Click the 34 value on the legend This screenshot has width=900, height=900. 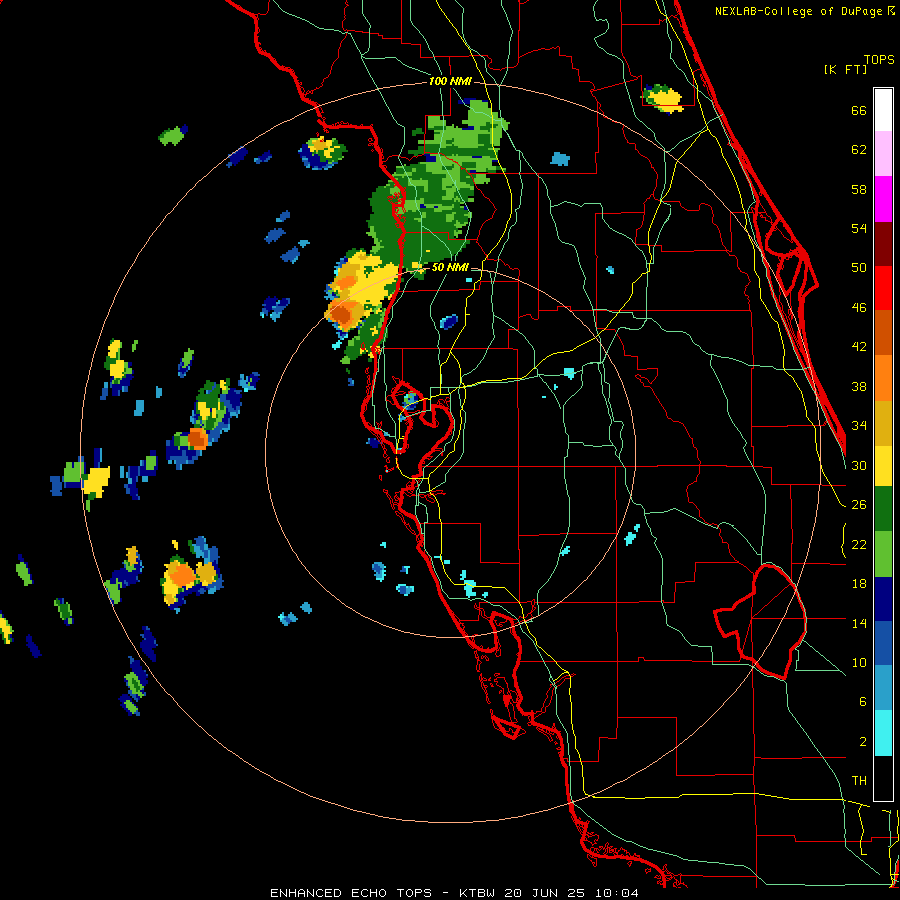pos(859,426)
